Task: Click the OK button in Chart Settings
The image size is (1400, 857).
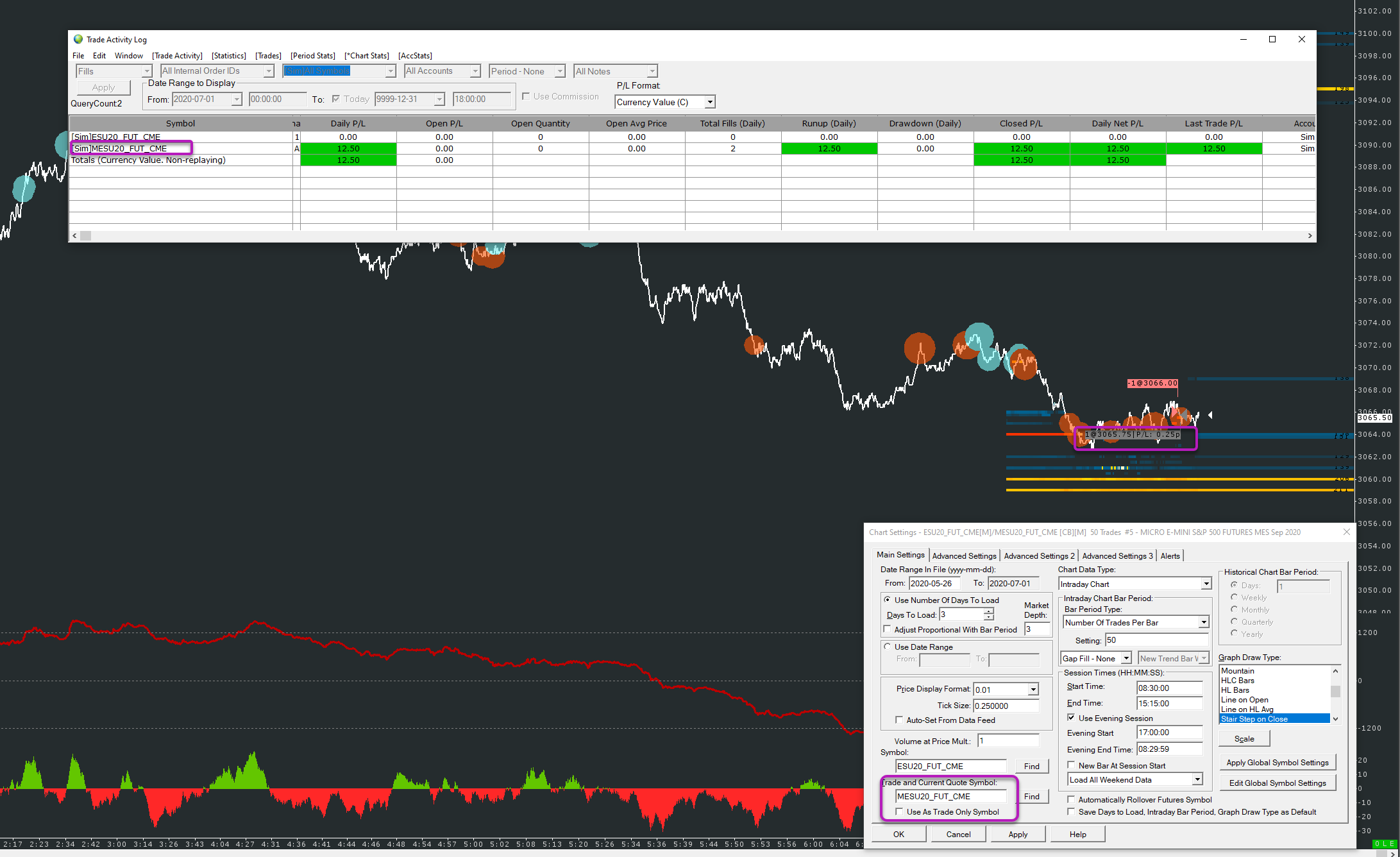Action: tap(898, 834)
